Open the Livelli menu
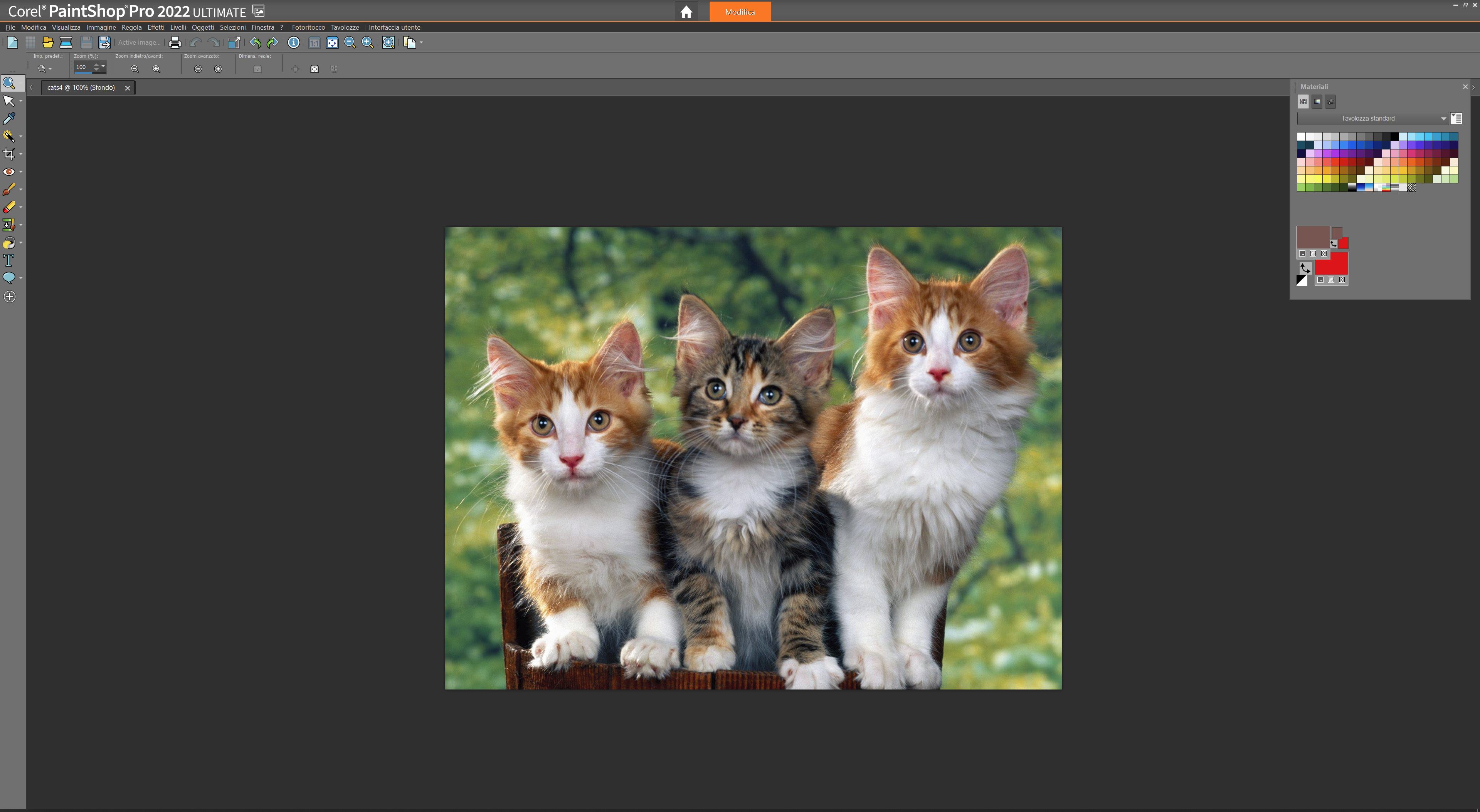The image size is (1480, 812). point(178,27)
